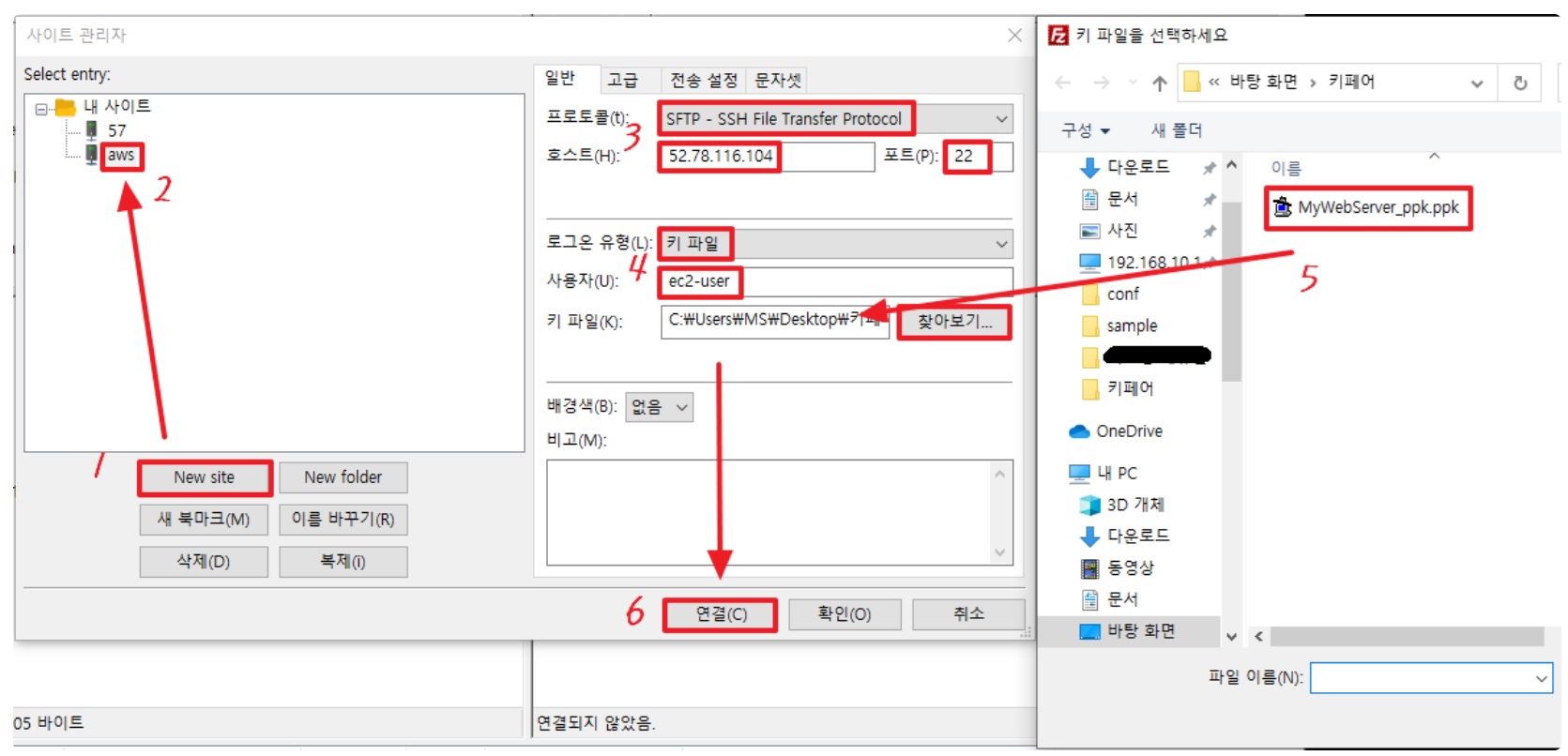Select the aws site server icon
1568x756 pixels.
tap(92, 155)
